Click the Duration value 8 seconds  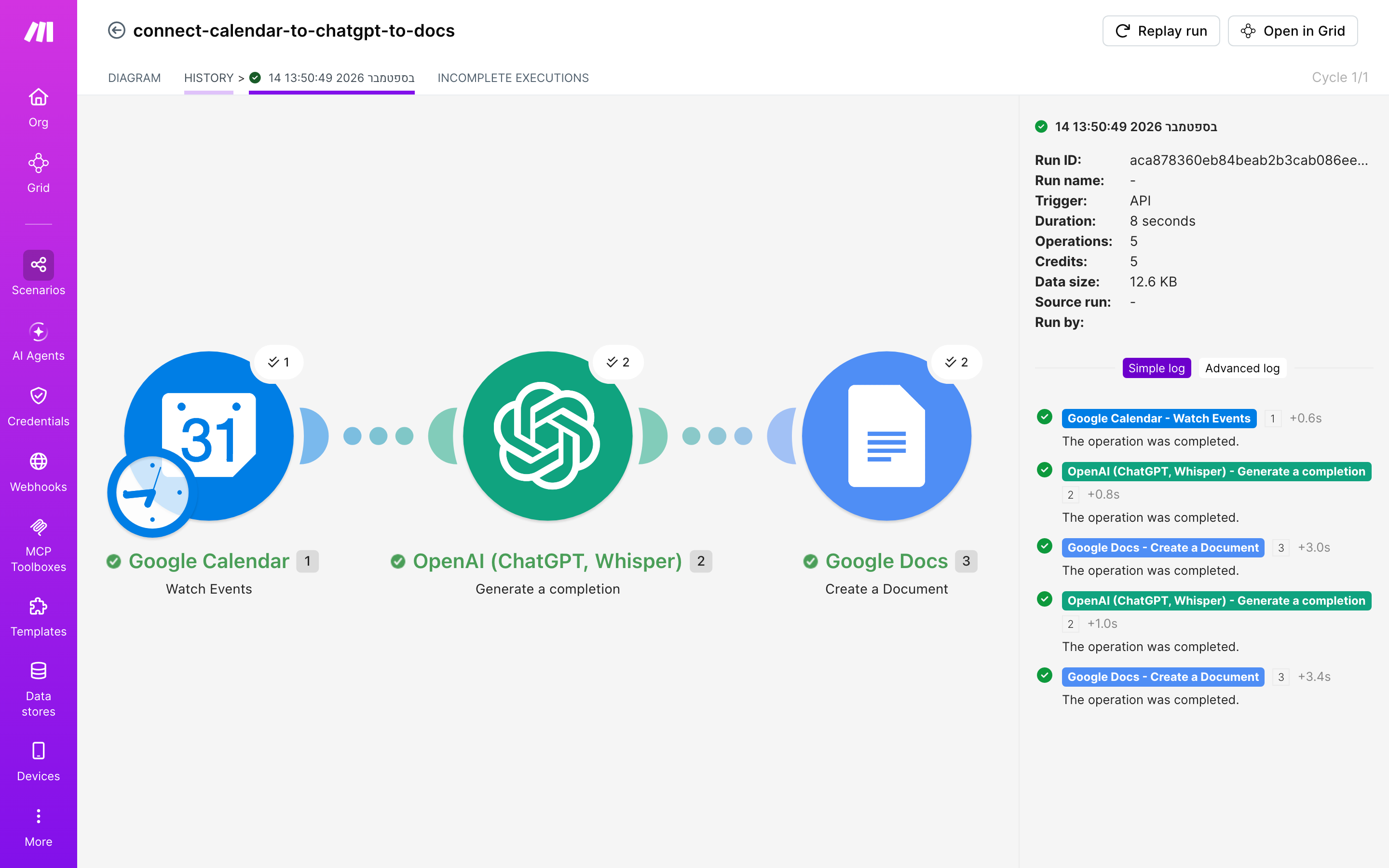coord(1162,221)
